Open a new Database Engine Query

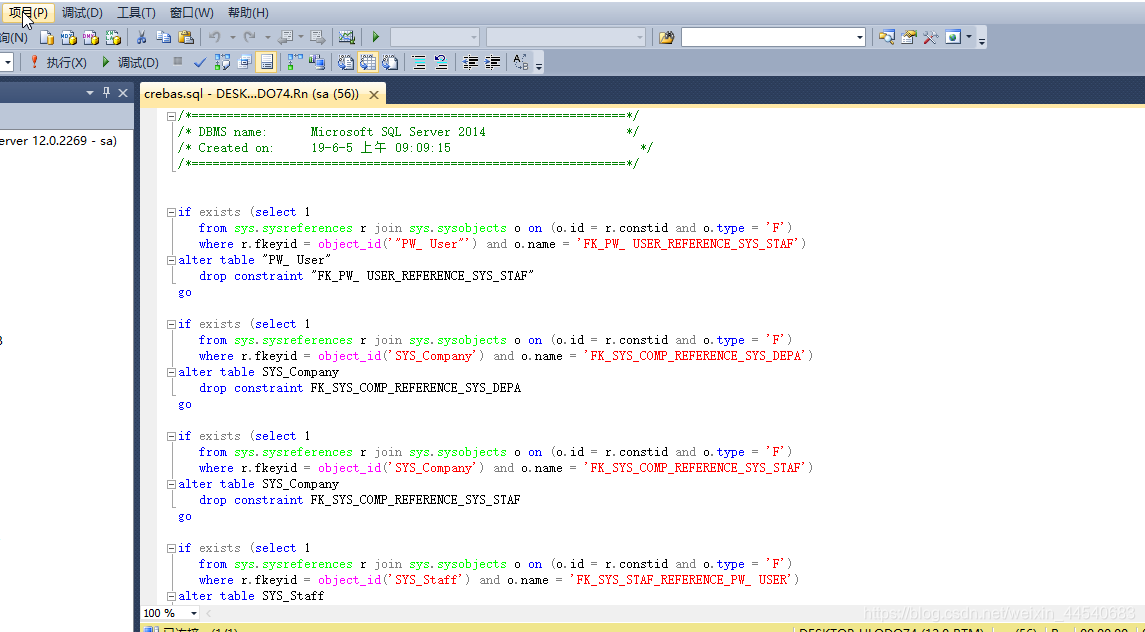(47, 37)
